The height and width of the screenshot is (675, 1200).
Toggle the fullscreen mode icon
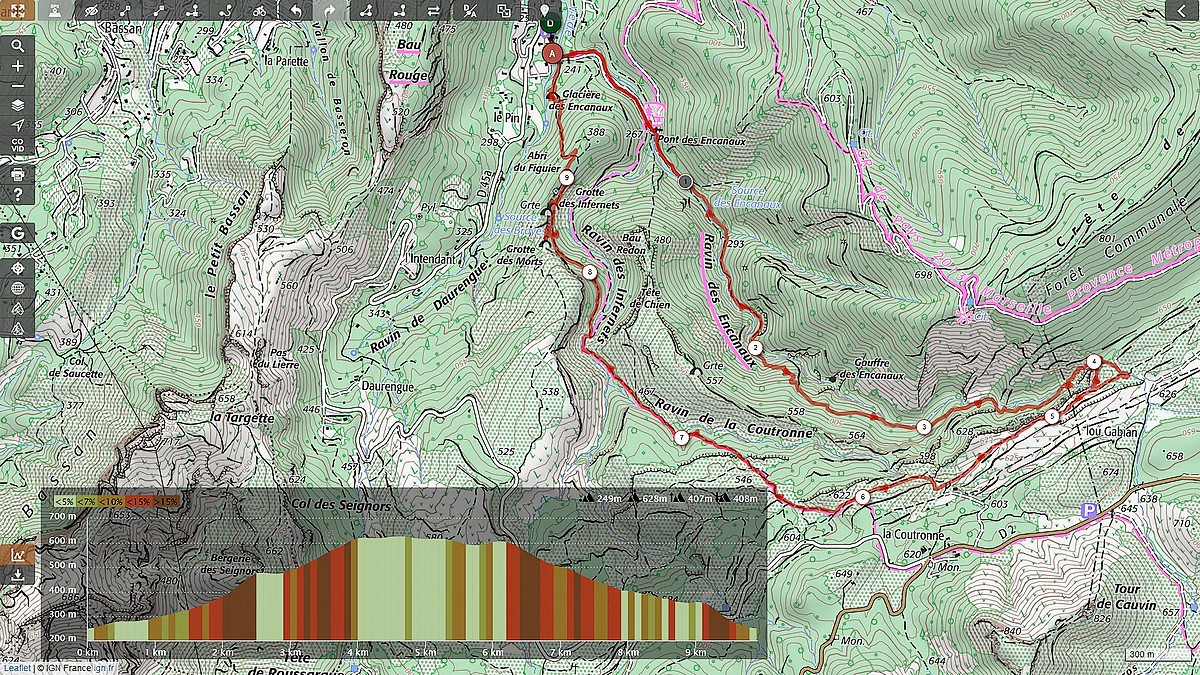tap(17, 11)
